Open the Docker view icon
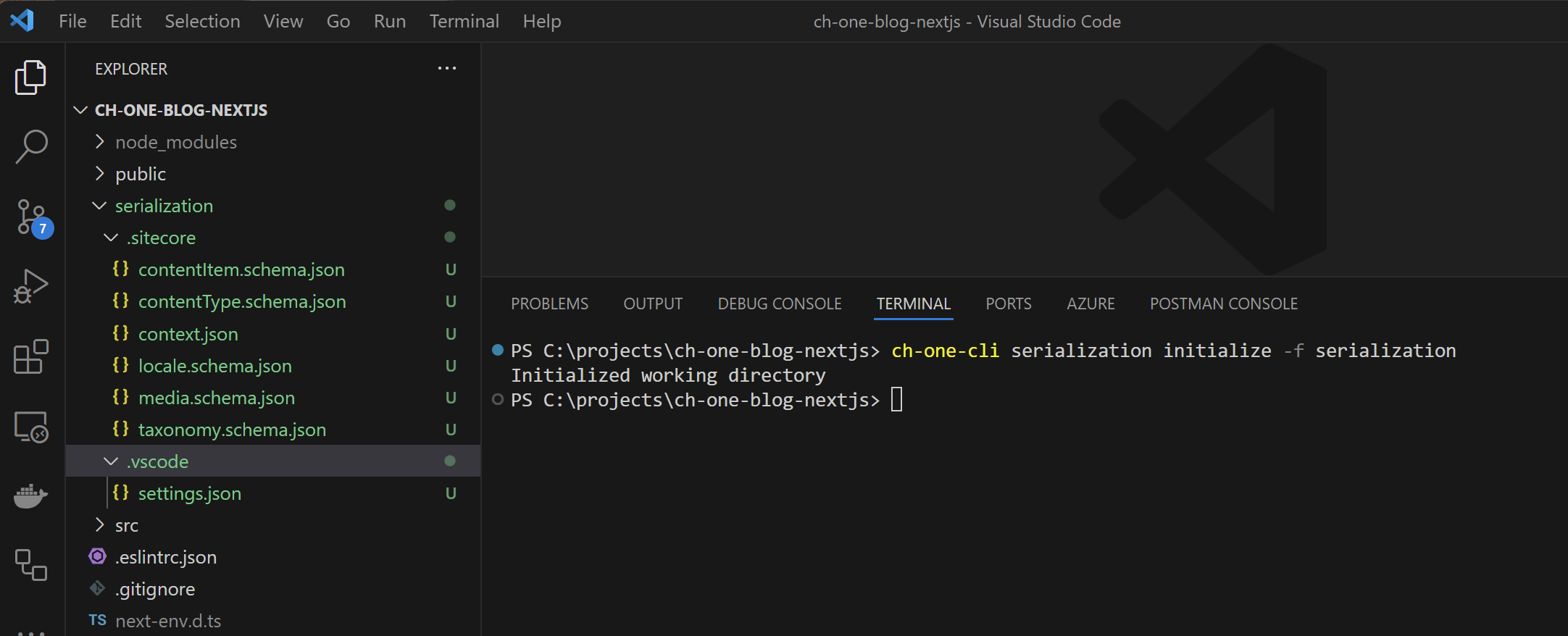Viewport: 1568px width, 636px height. (30, 496)
